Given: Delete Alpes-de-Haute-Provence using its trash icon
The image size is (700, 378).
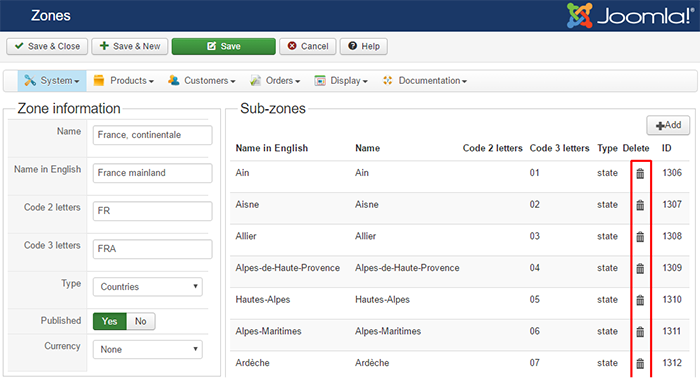Looking at the screenshot, I should coord(640,268).
